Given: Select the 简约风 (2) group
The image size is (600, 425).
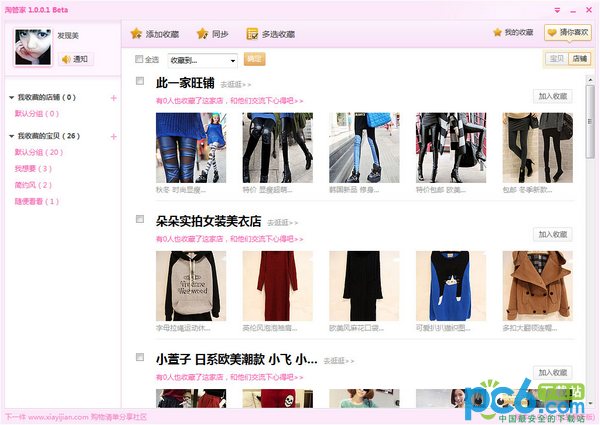Looking at the screenshot, I should click(33, 185).
